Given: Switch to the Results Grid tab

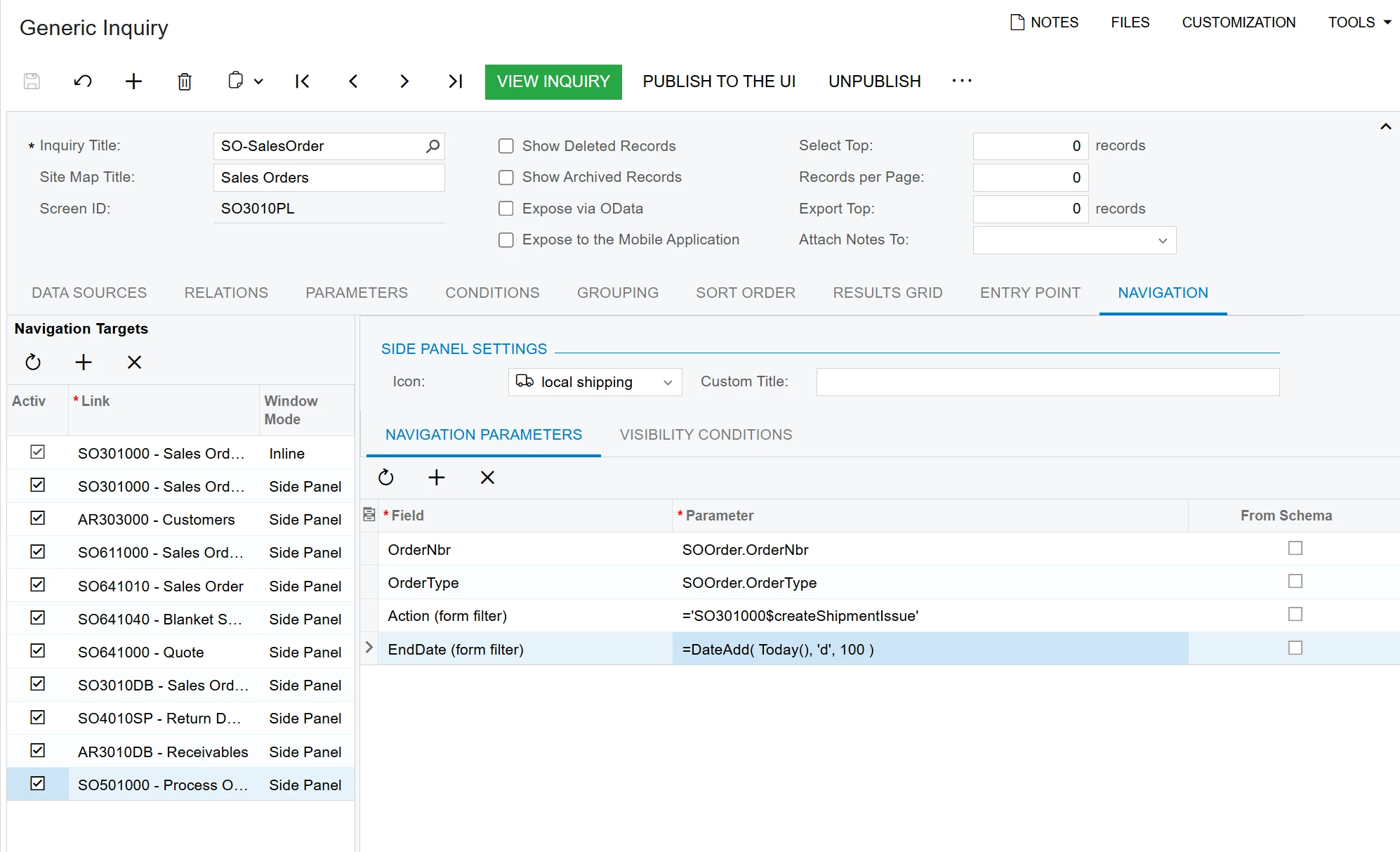Looking at the screenshot, I should click(x=887, y=293).
